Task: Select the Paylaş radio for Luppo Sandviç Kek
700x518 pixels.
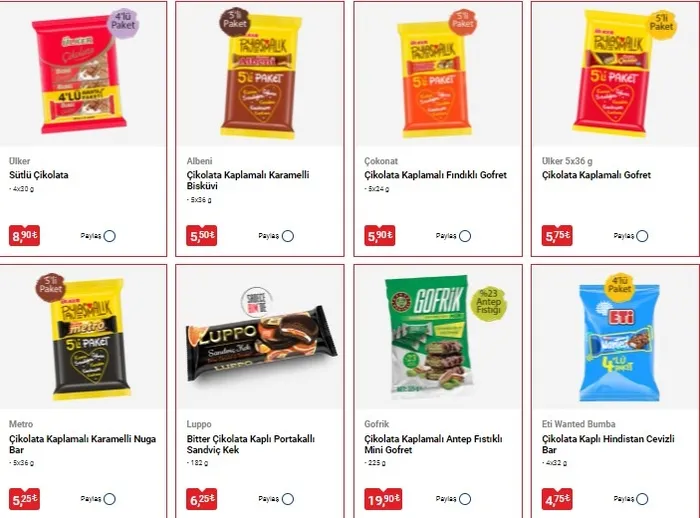Action: click(288, 499)
